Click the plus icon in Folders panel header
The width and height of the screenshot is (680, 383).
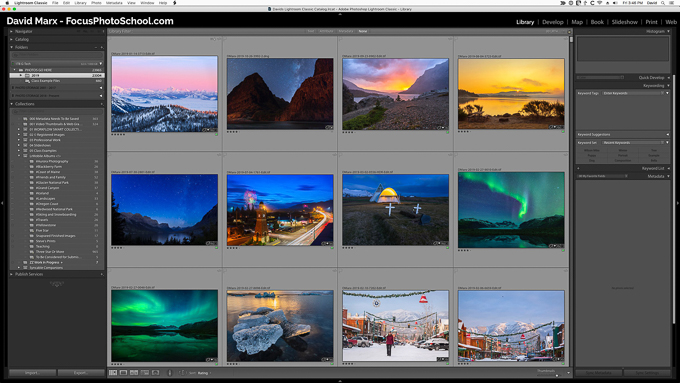101,47
